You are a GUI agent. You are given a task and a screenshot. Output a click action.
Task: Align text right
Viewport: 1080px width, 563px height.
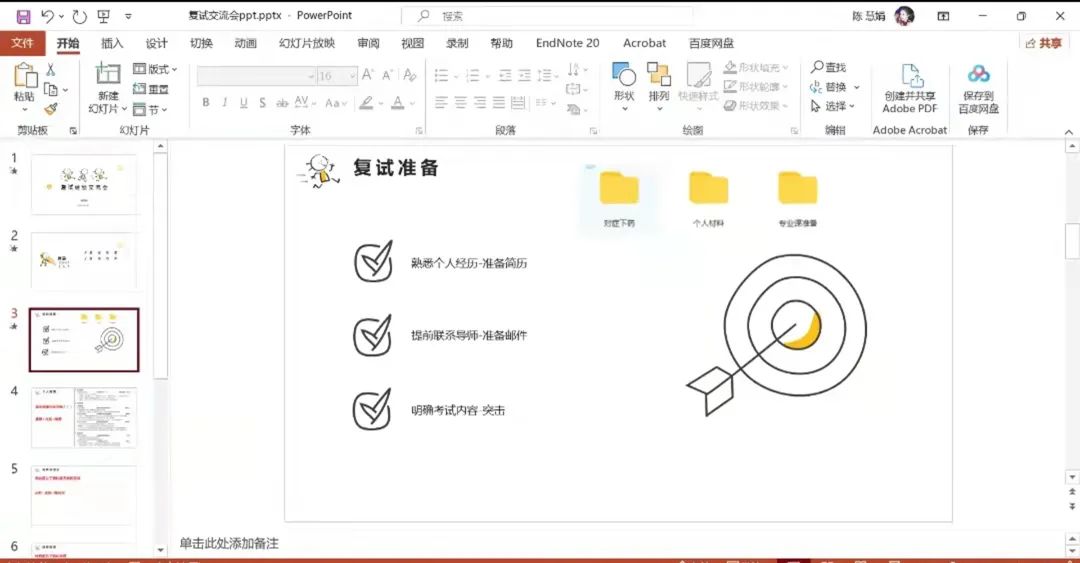480,103
